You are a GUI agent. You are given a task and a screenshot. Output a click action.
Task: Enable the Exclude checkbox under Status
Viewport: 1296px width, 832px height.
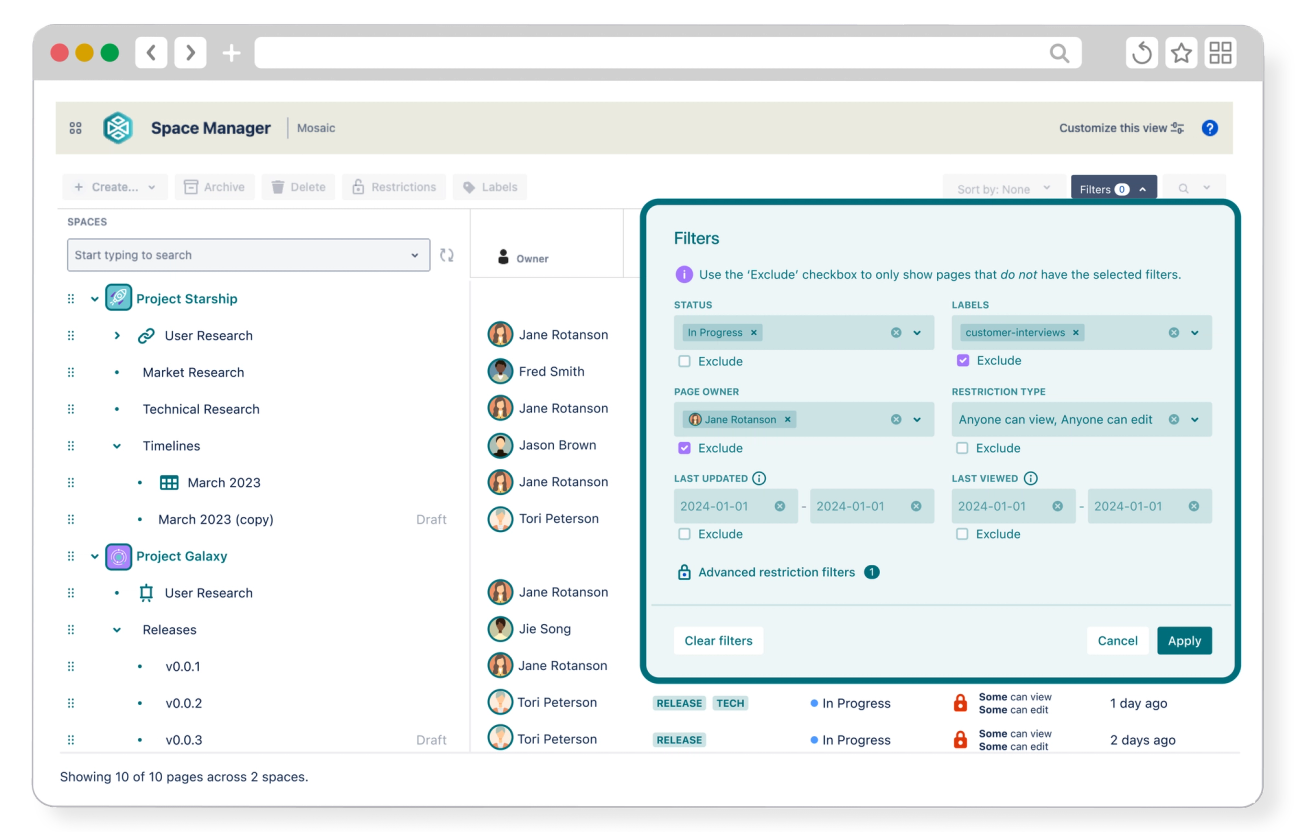(684, 361)
